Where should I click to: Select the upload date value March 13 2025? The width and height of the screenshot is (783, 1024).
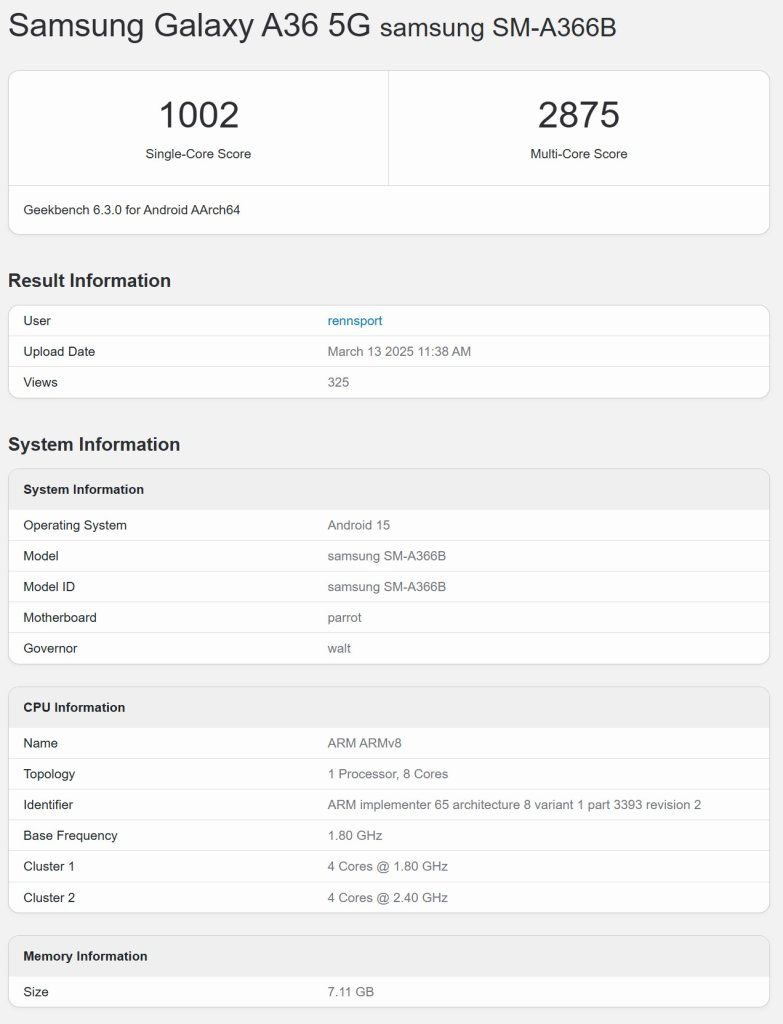(x=399, y=352)
